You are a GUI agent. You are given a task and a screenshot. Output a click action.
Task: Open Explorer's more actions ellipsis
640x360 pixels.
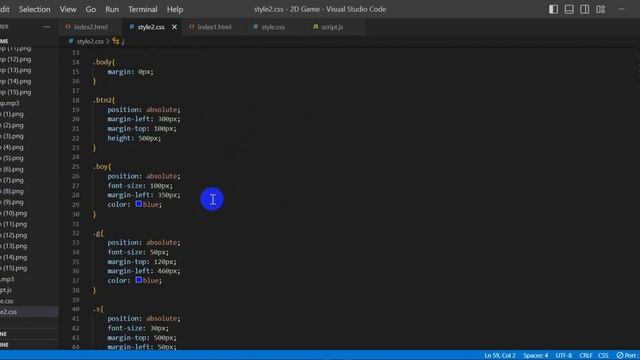tap(47, 27)
